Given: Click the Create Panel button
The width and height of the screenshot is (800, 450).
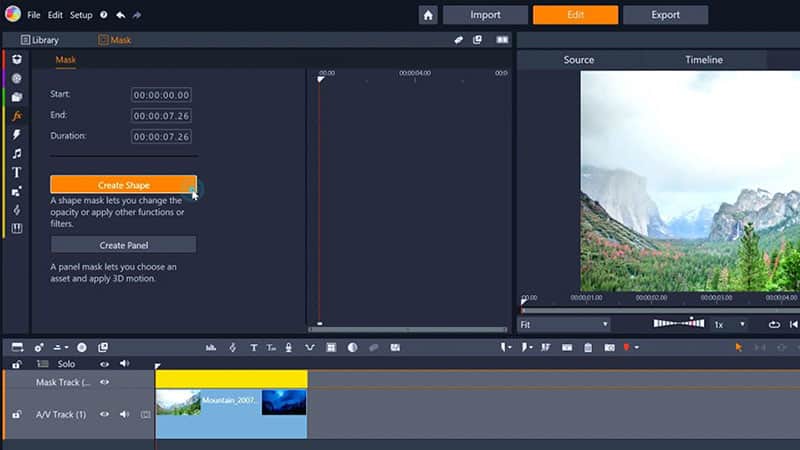Looking at the screenshot, I should 123,245.
